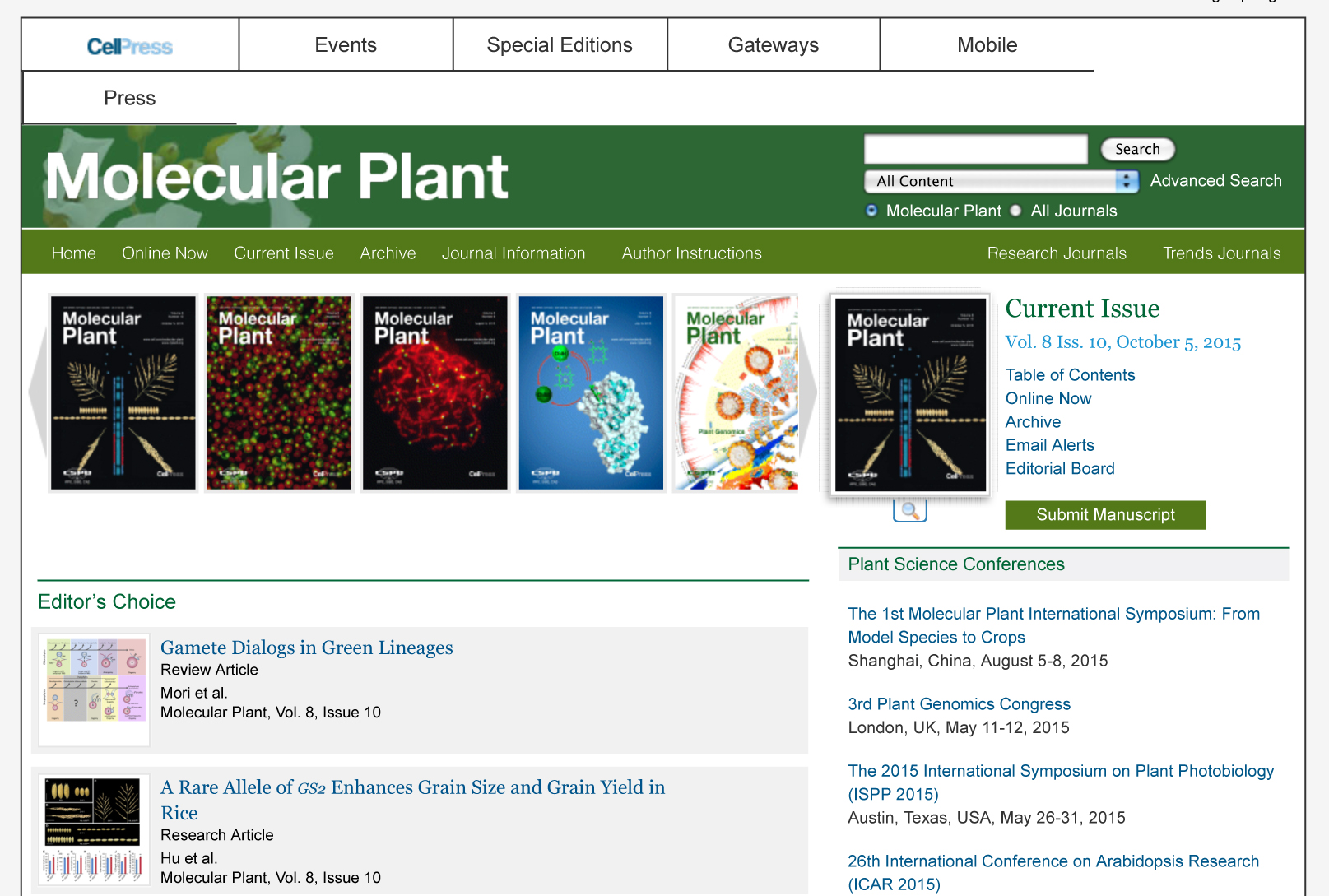The image size is (1329, 896).
Task: Click the Advanced Search link
Action: coord(1215,180)
